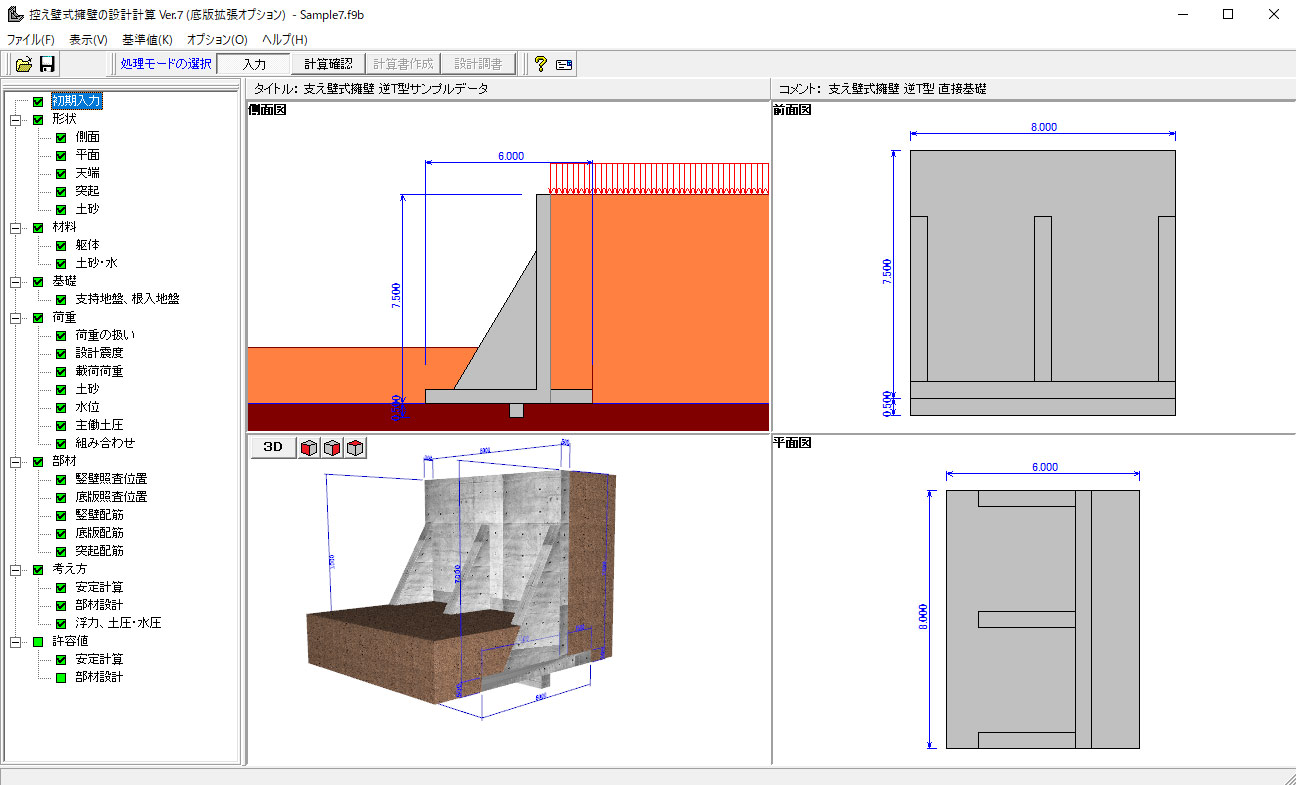Click the card icon beside help
This screenshot has height=785, width=1296.
point(564,64)
